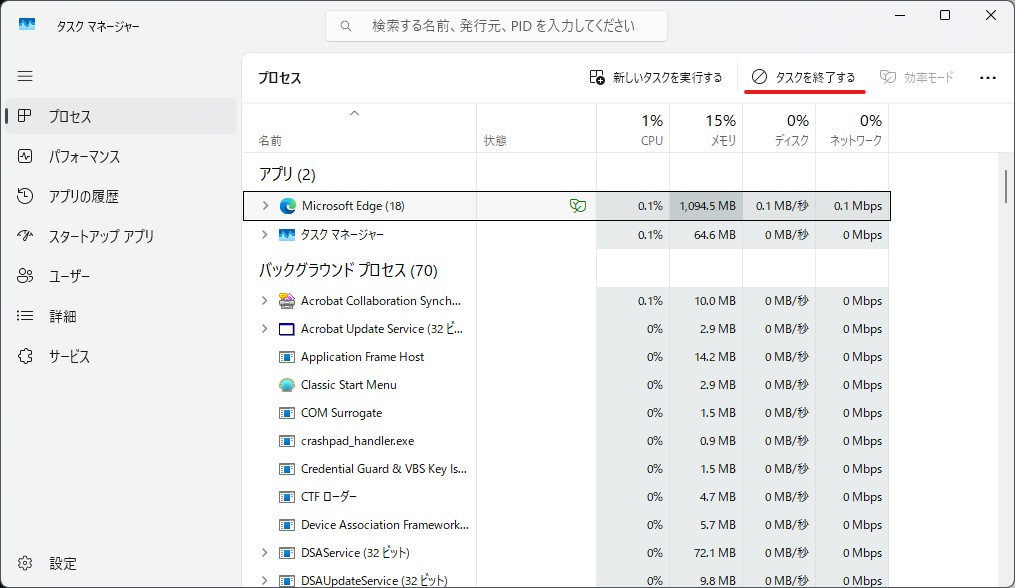Click End task (タスクを終了する) button
Screen dimensions: 1015x588
click(804, 78)
